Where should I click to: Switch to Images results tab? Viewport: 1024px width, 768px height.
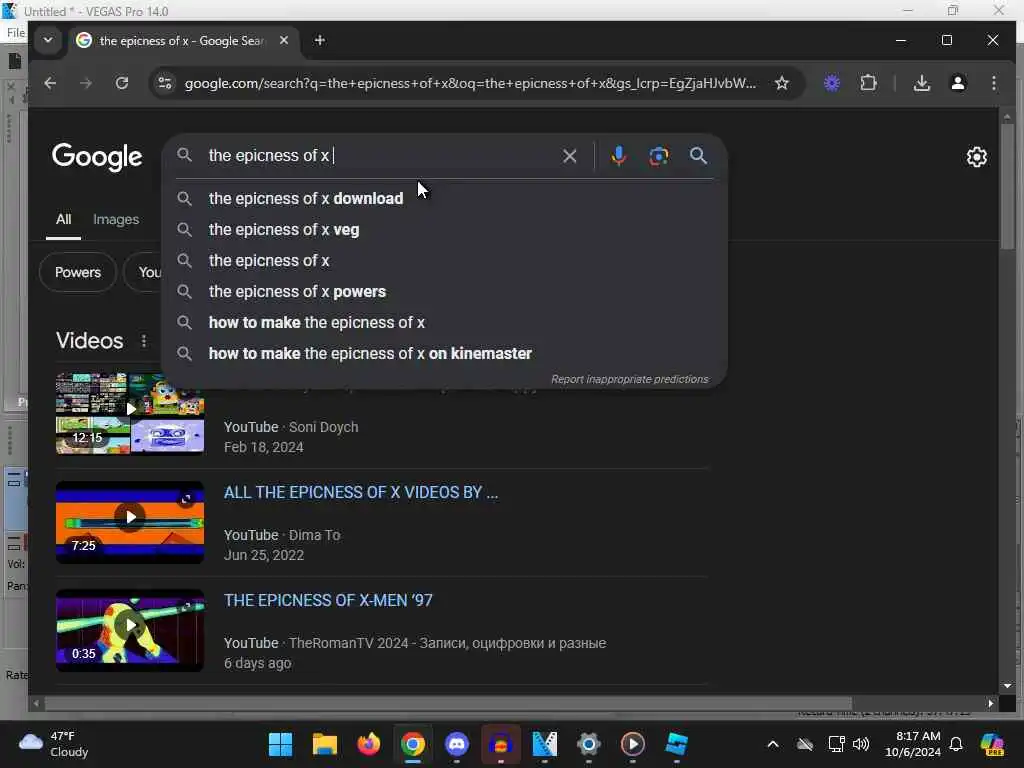116,219
